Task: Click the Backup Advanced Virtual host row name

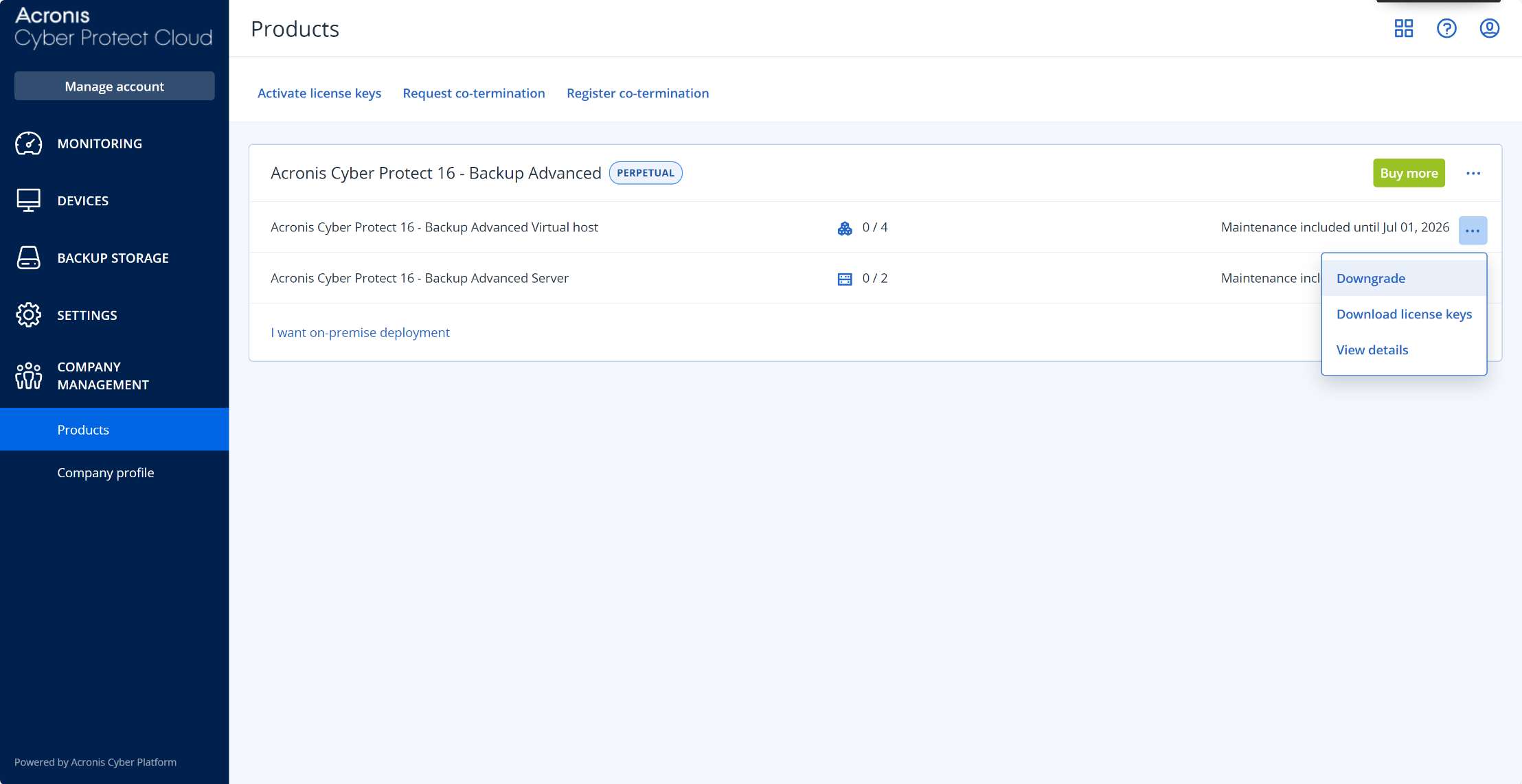Action: (434, 227)
